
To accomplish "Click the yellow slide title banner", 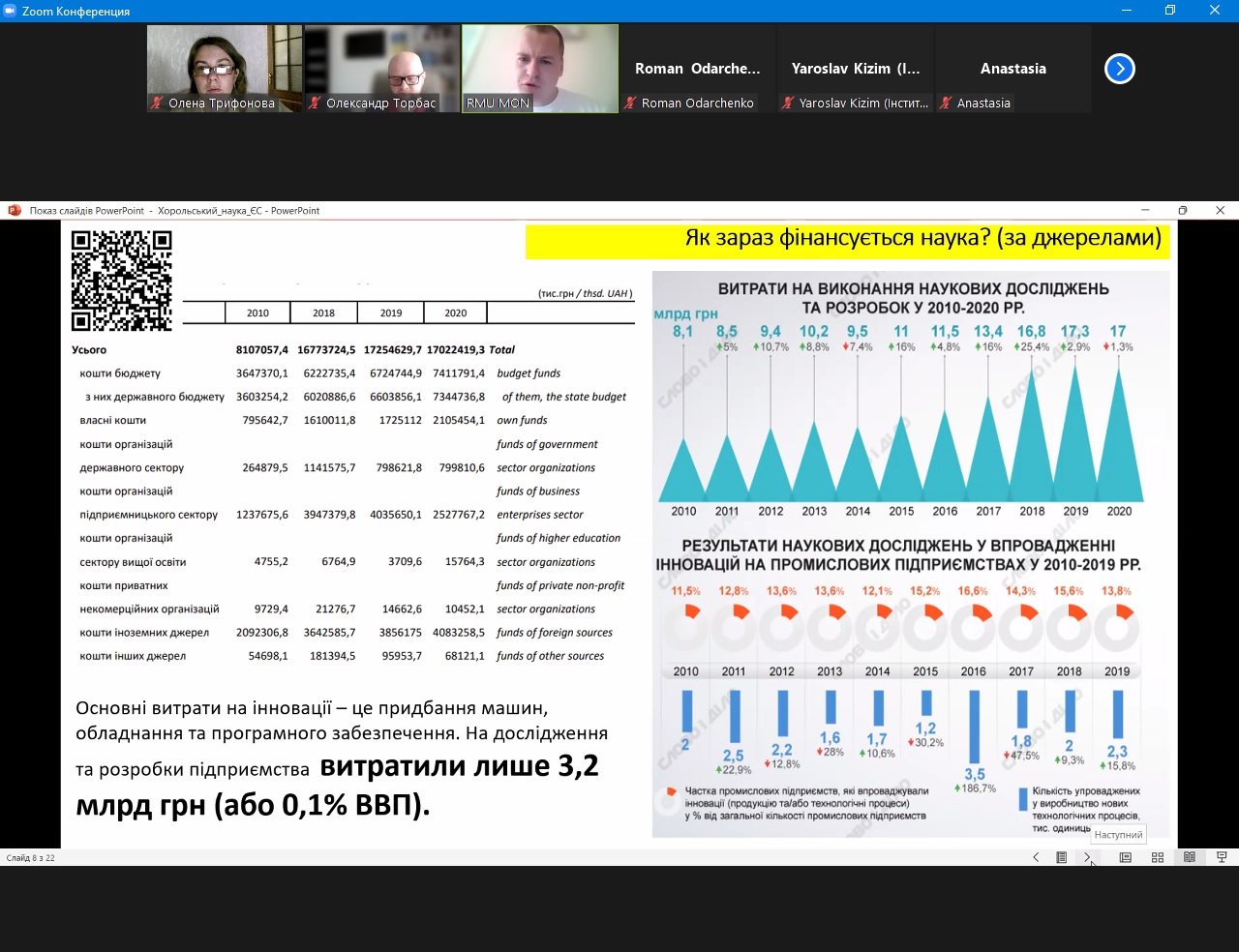I will (847, 242).
